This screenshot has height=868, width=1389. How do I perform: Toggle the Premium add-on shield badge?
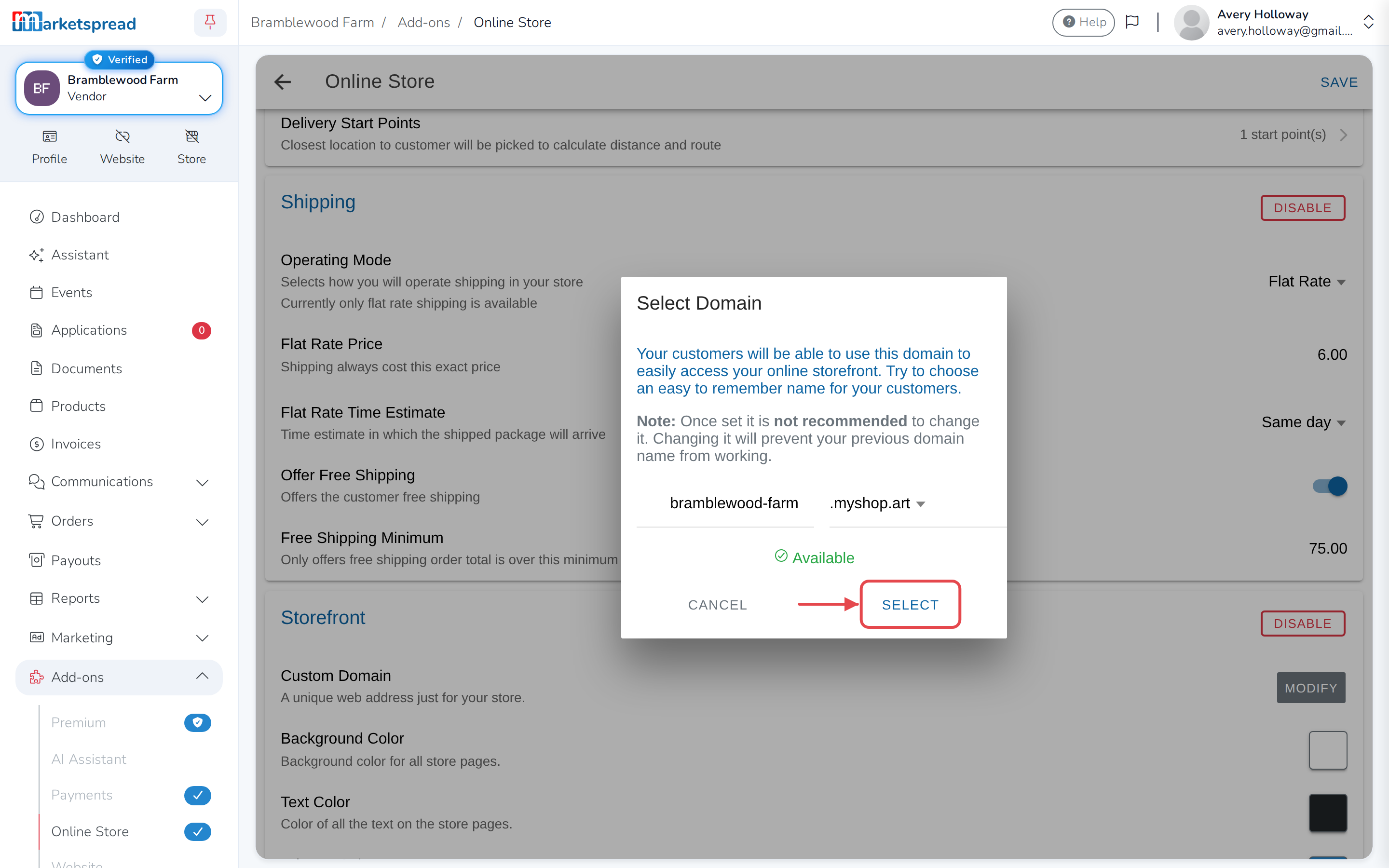(x=197, y=722)
